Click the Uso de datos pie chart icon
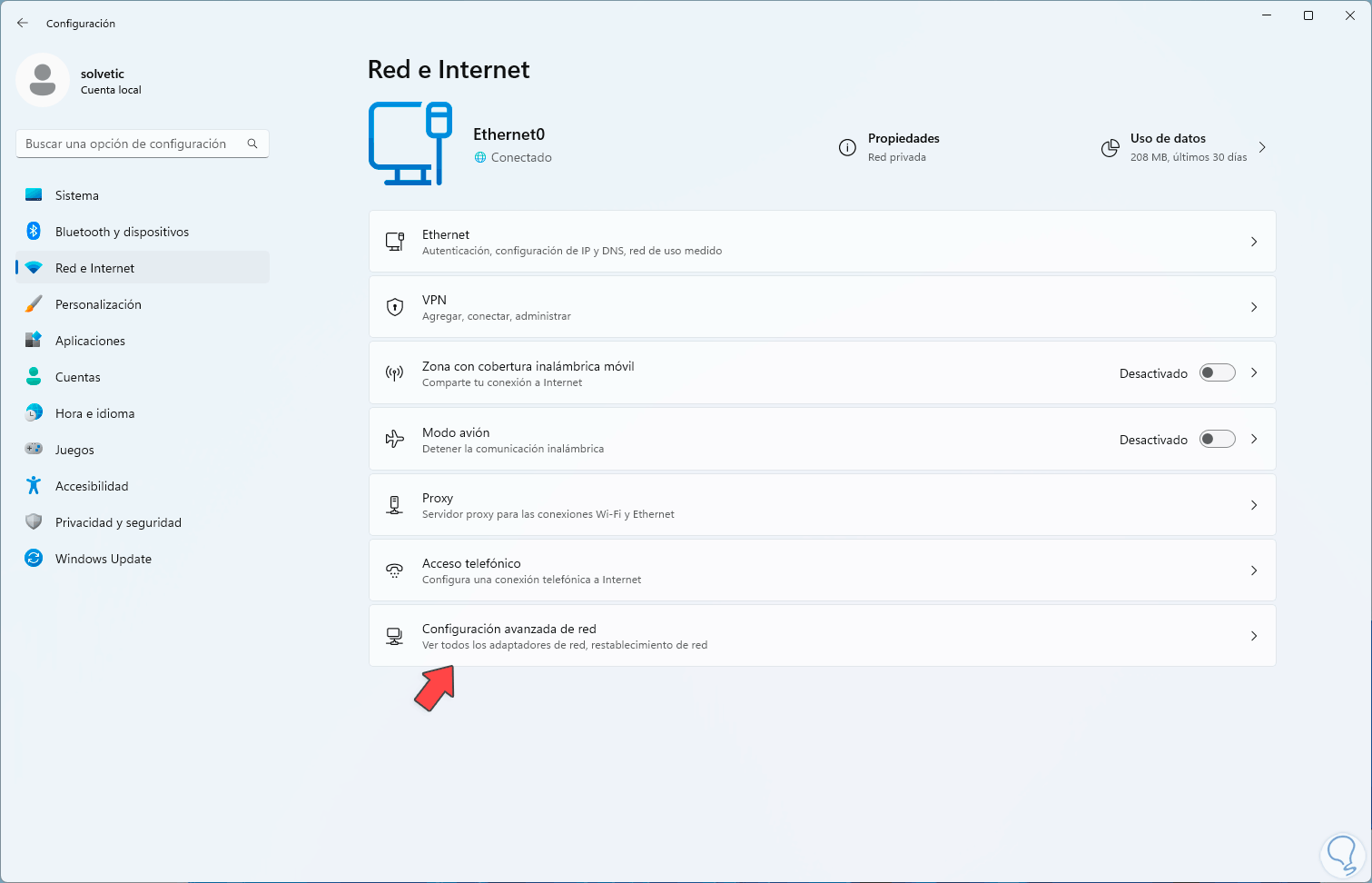1372x883 pixels. point(1110,148)
